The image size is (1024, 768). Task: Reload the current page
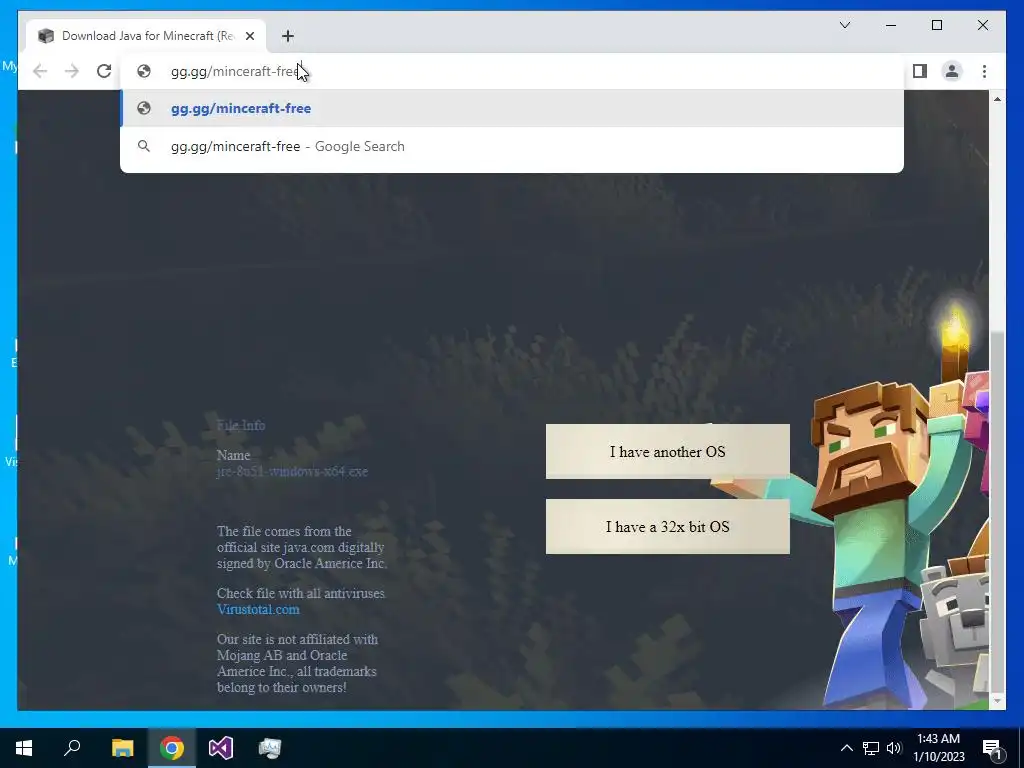[104, 71]
